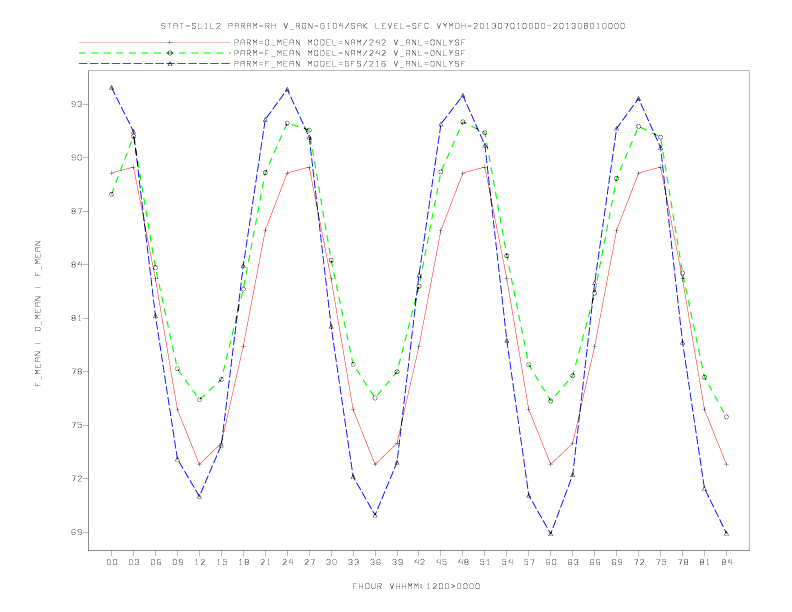792x612 pixels.
Task: Click blue GFS triangle data point at hour 00
Action: [112, 88]
